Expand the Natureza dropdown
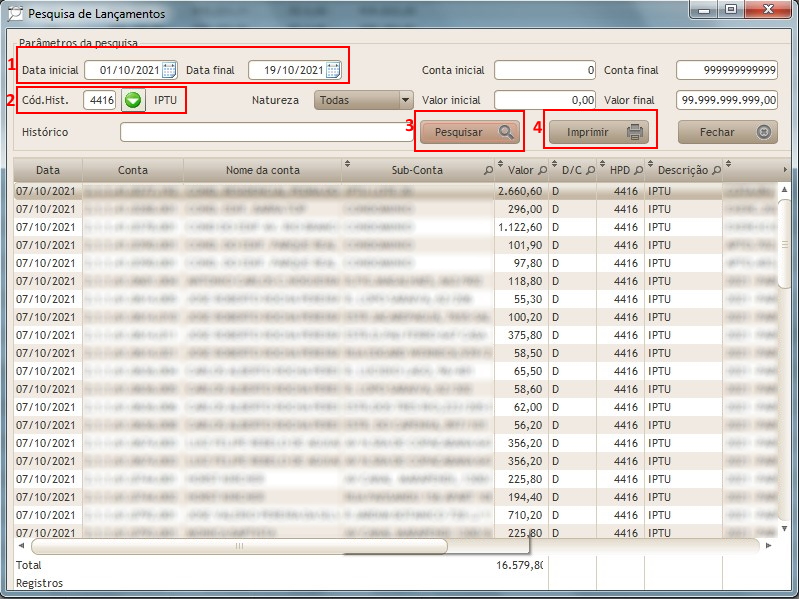Viewport: 799px width, 599px height. (x=405, y=100)
